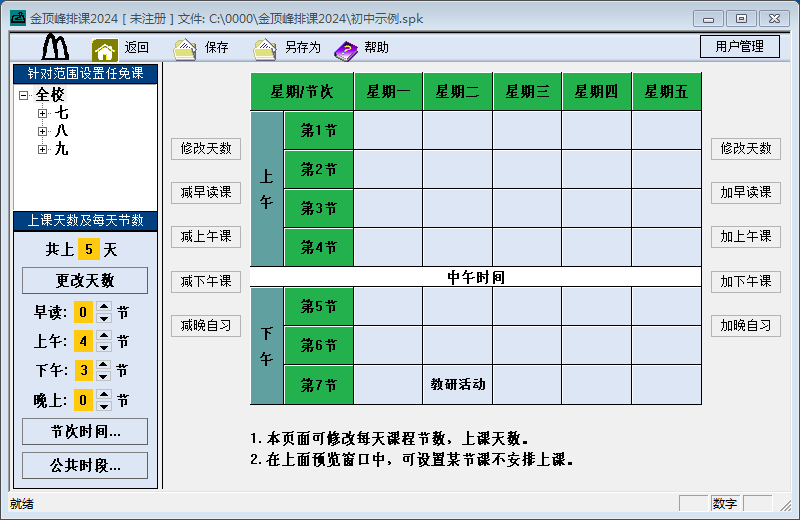Click the 第1节 row header

click(x=319, y=131)
